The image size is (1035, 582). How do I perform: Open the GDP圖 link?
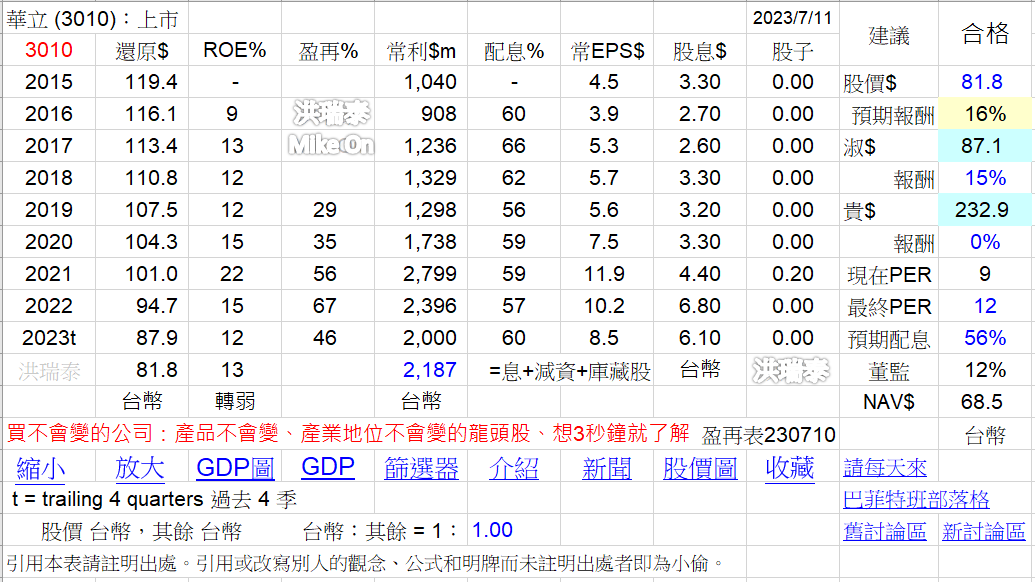[235, 469]
